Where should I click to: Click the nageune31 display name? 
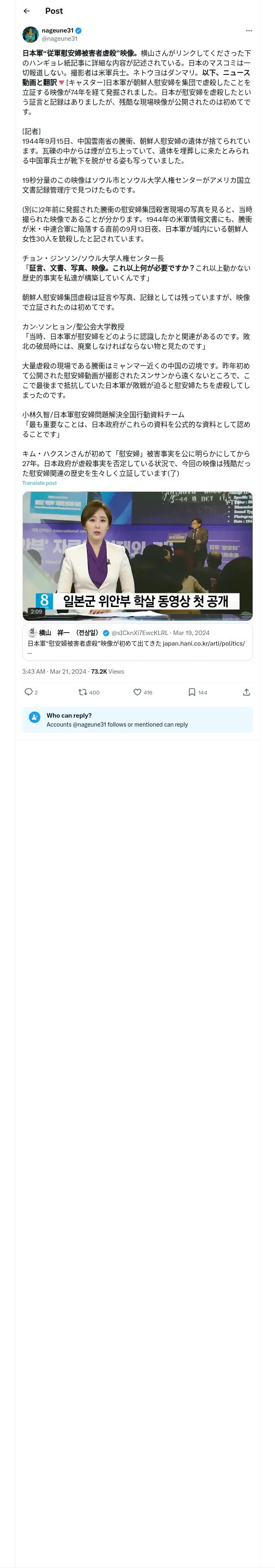[57, 31]
